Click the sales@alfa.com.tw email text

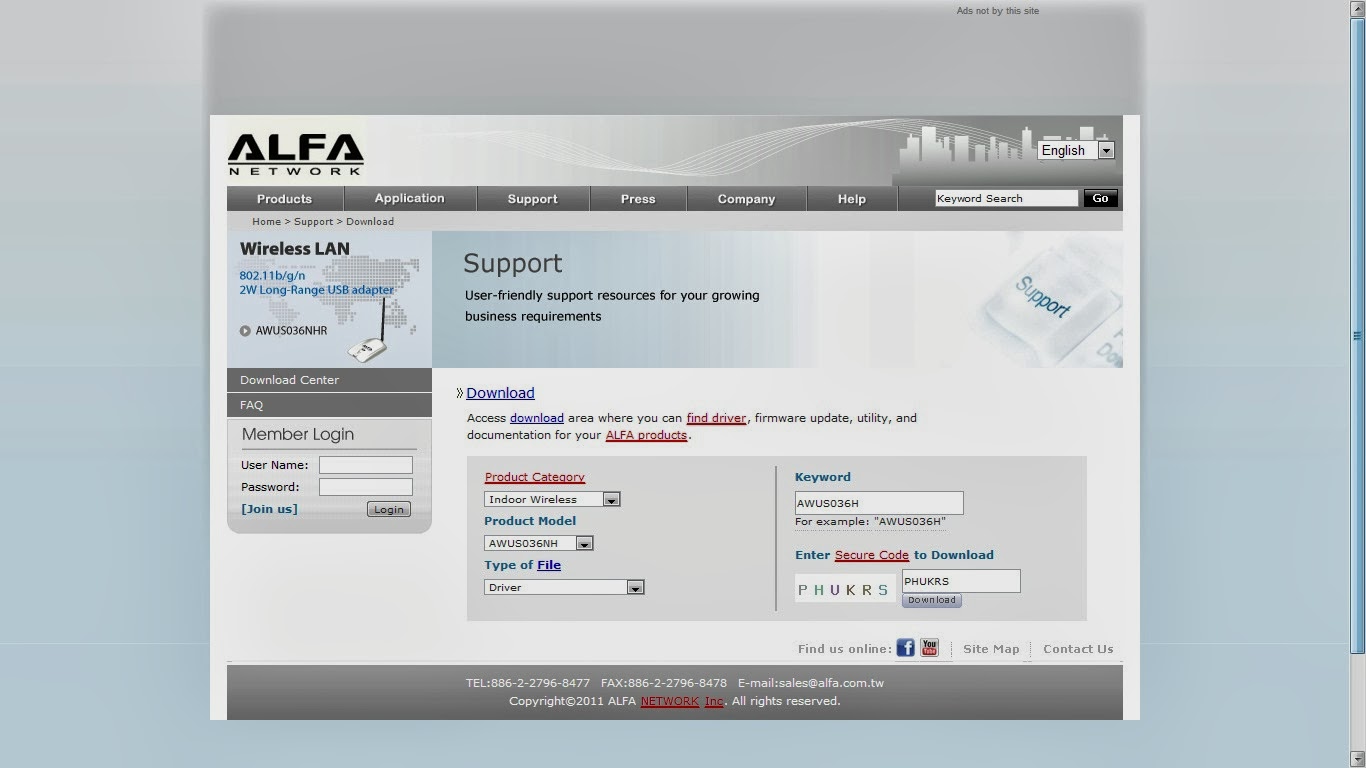click(831, 683)
